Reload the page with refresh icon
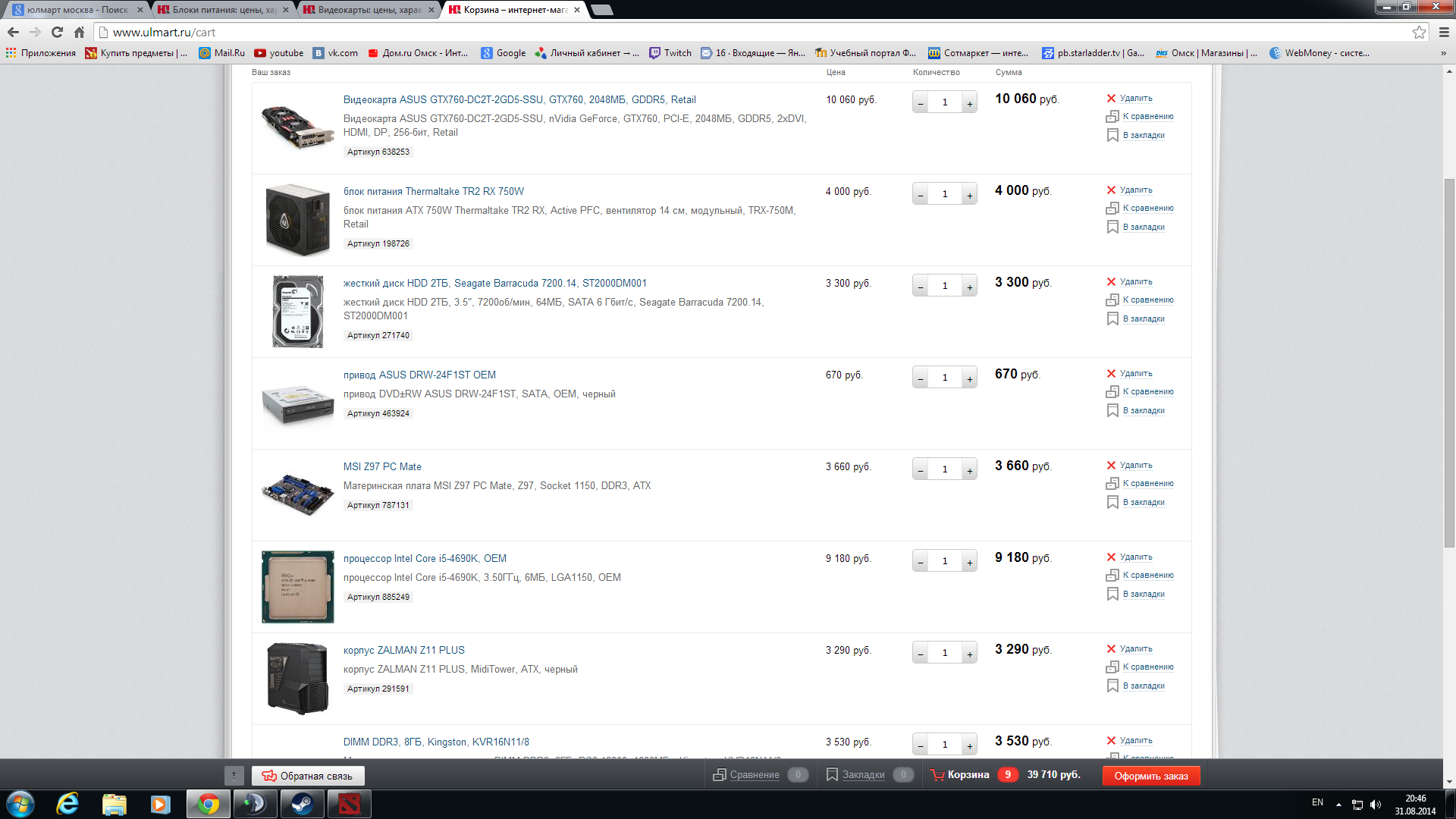1456x819 pixels. click(x=57, y=32)
